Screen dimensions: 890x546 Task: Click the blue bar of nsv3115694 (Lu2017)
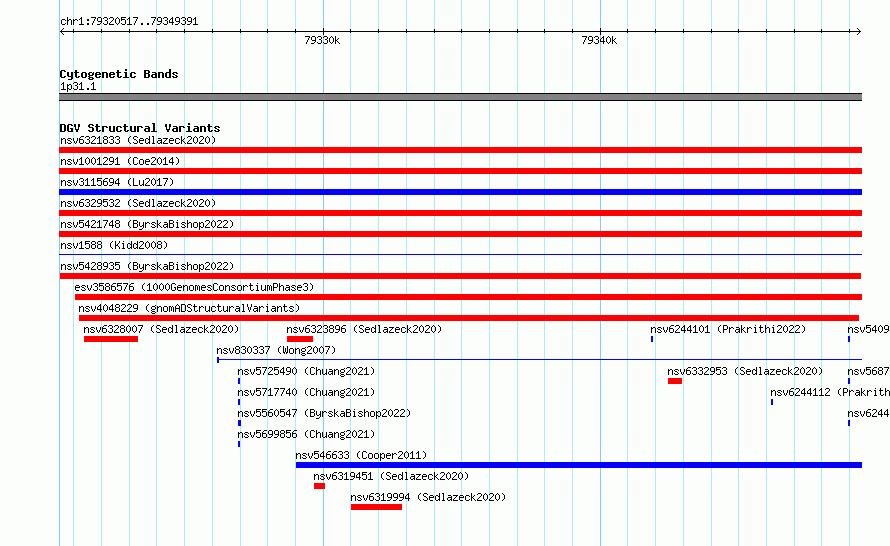460,192
